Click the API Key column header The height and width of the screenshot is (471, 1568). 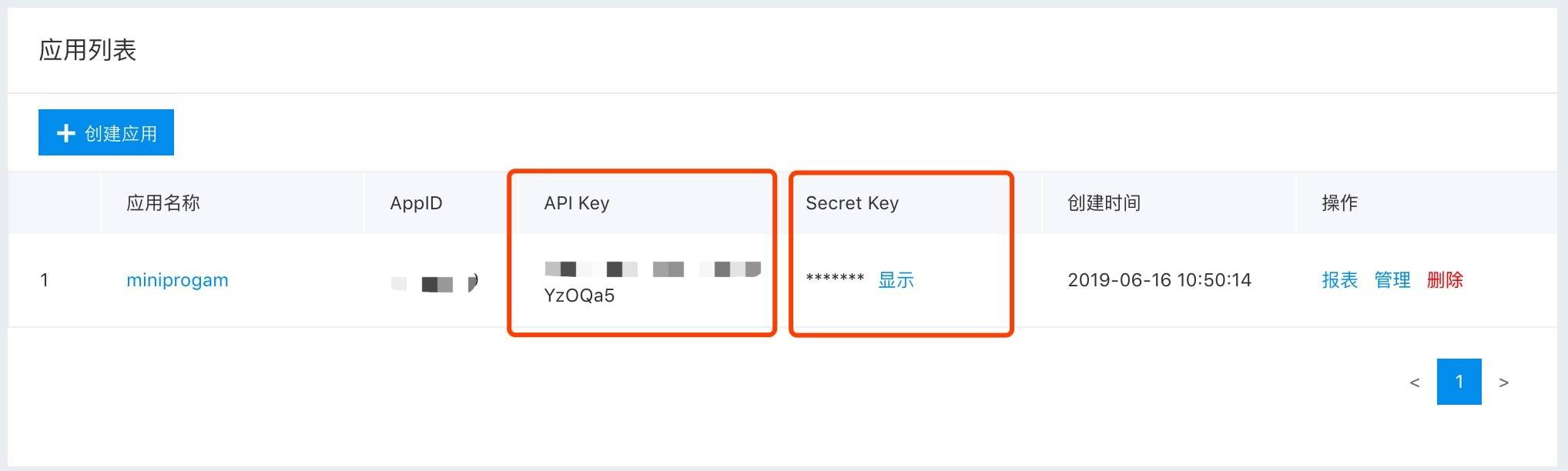577,203
